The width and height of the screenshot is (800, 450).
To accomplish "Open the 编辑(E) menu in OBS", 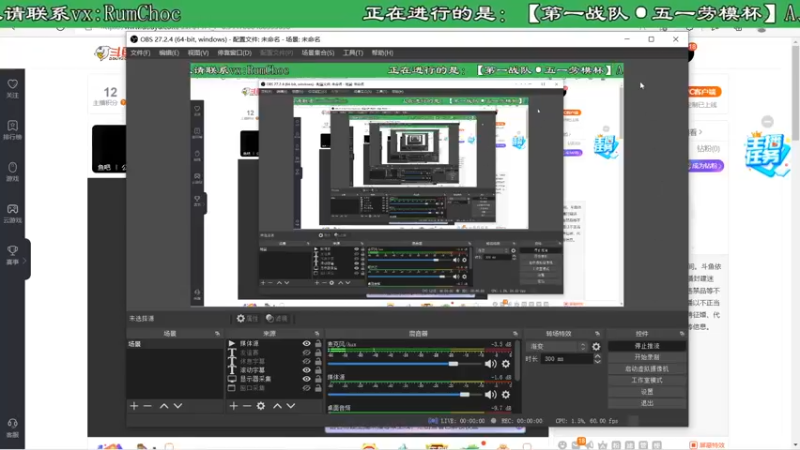I will click(168, 53).
